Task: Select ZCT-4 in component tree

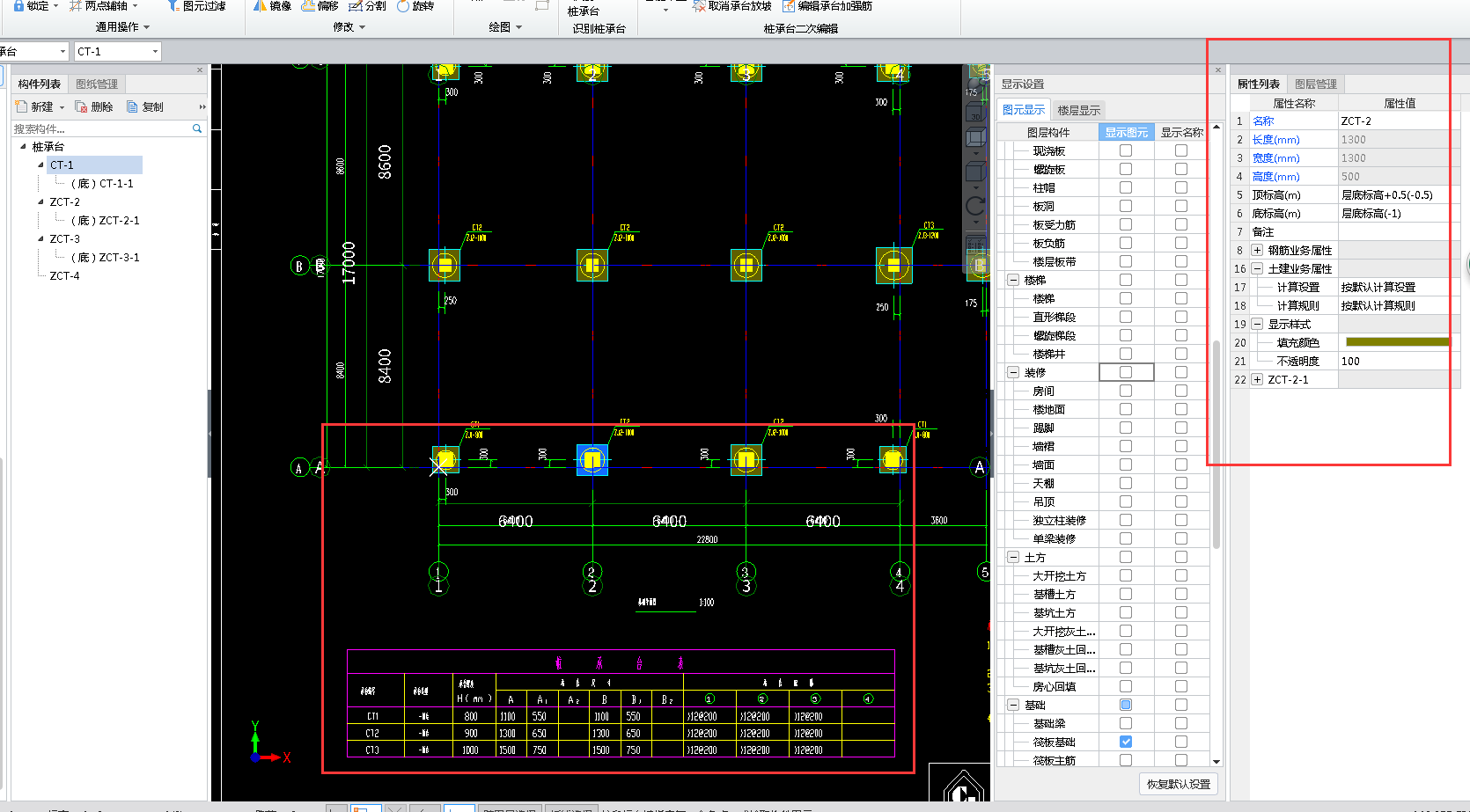Action: point(64,275)
